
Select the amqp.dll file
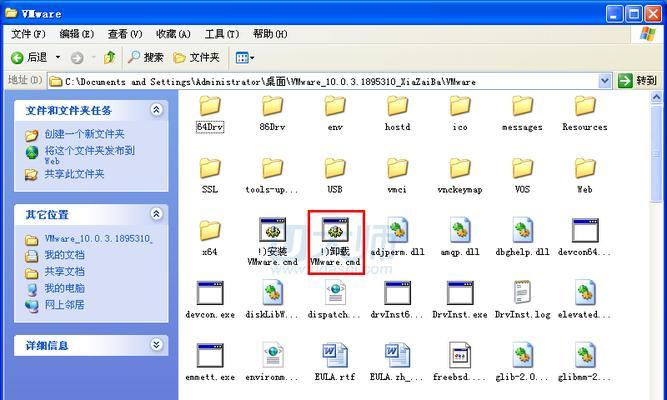click(460, 237)
